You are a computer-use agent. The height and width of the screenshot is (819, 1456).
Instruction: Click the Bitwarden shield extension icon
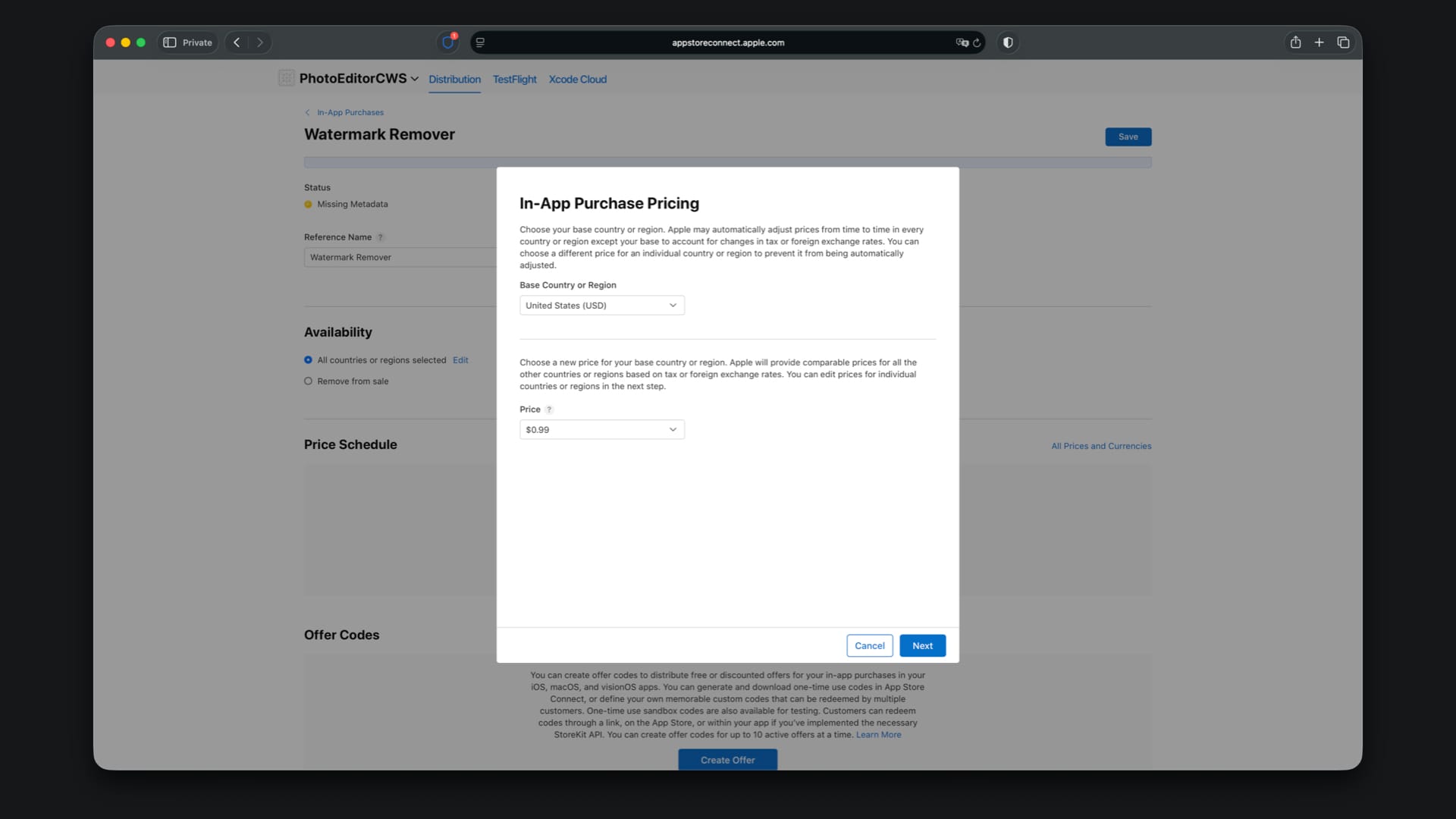tap(447, 42)
